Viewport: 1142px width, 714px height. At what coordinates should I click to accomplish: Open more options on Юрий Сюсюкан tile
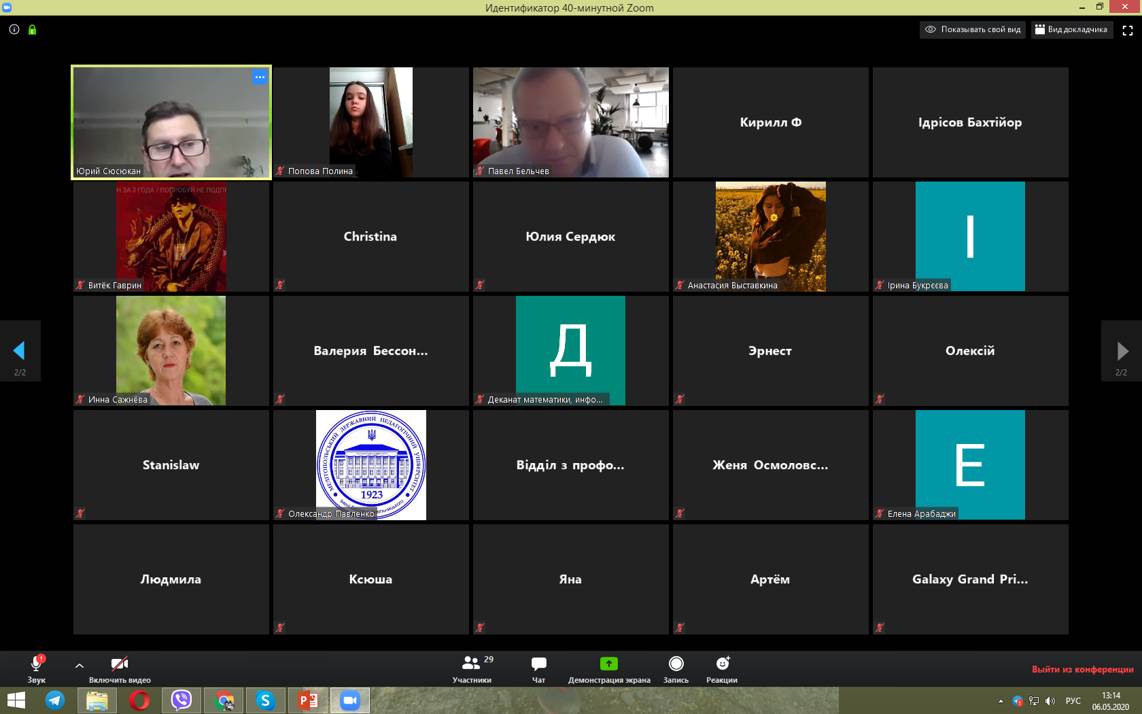coord(260,77)
